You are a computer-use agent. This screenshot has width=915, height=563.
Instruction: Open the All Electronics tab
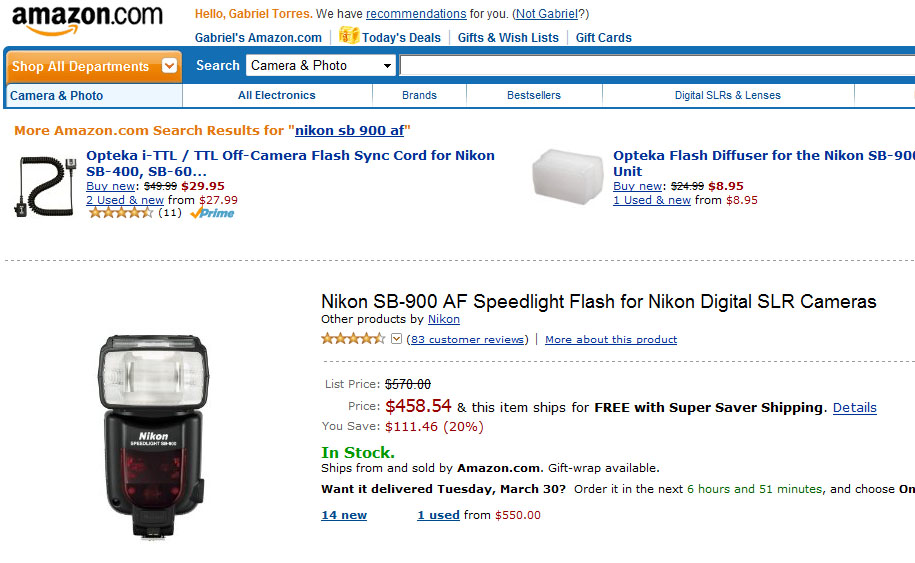point(276,96)
